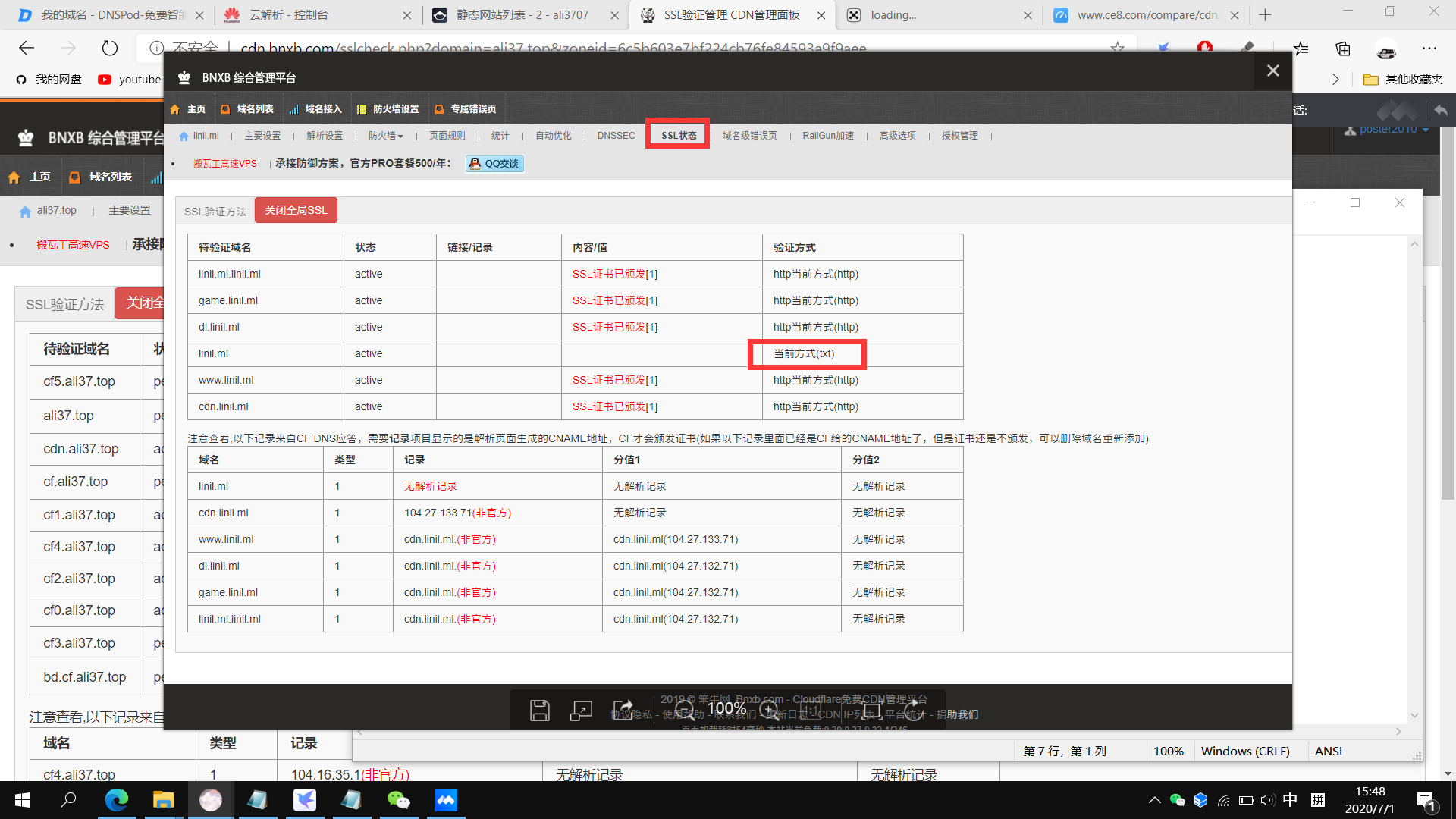Expand the 防火墙 dropdown menu
The height and width of the screenshot is (819, 1456).
coord(385,136)
